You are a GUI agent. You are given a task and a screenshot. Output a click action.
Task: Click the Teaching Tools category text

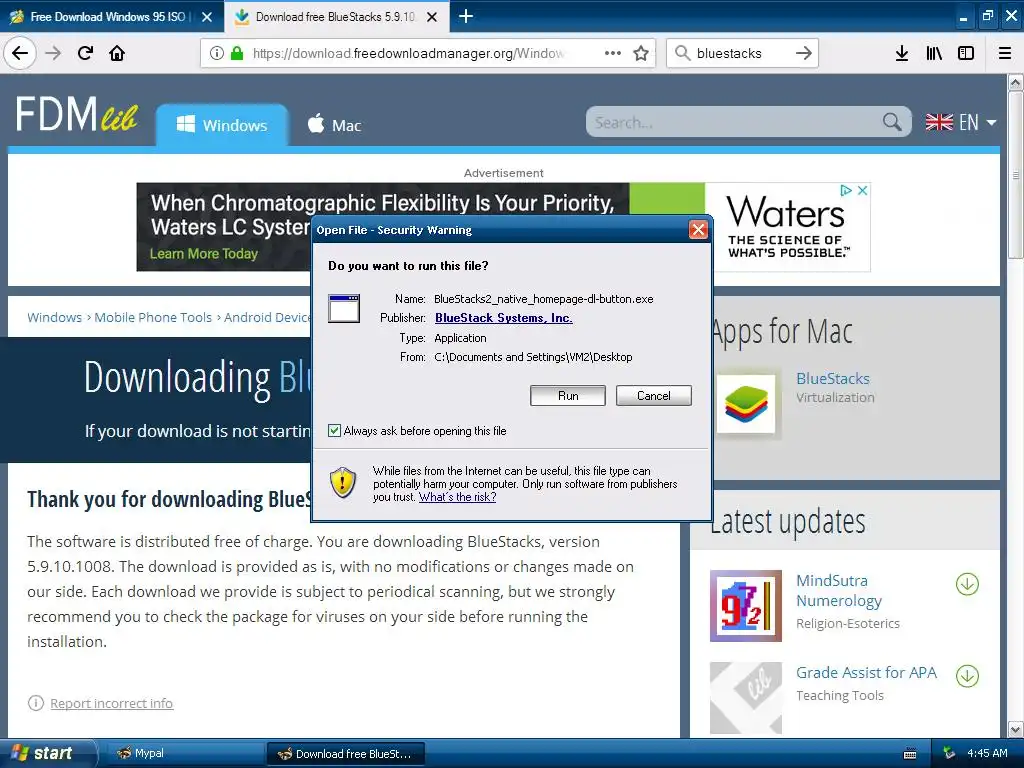coord(840,696)
